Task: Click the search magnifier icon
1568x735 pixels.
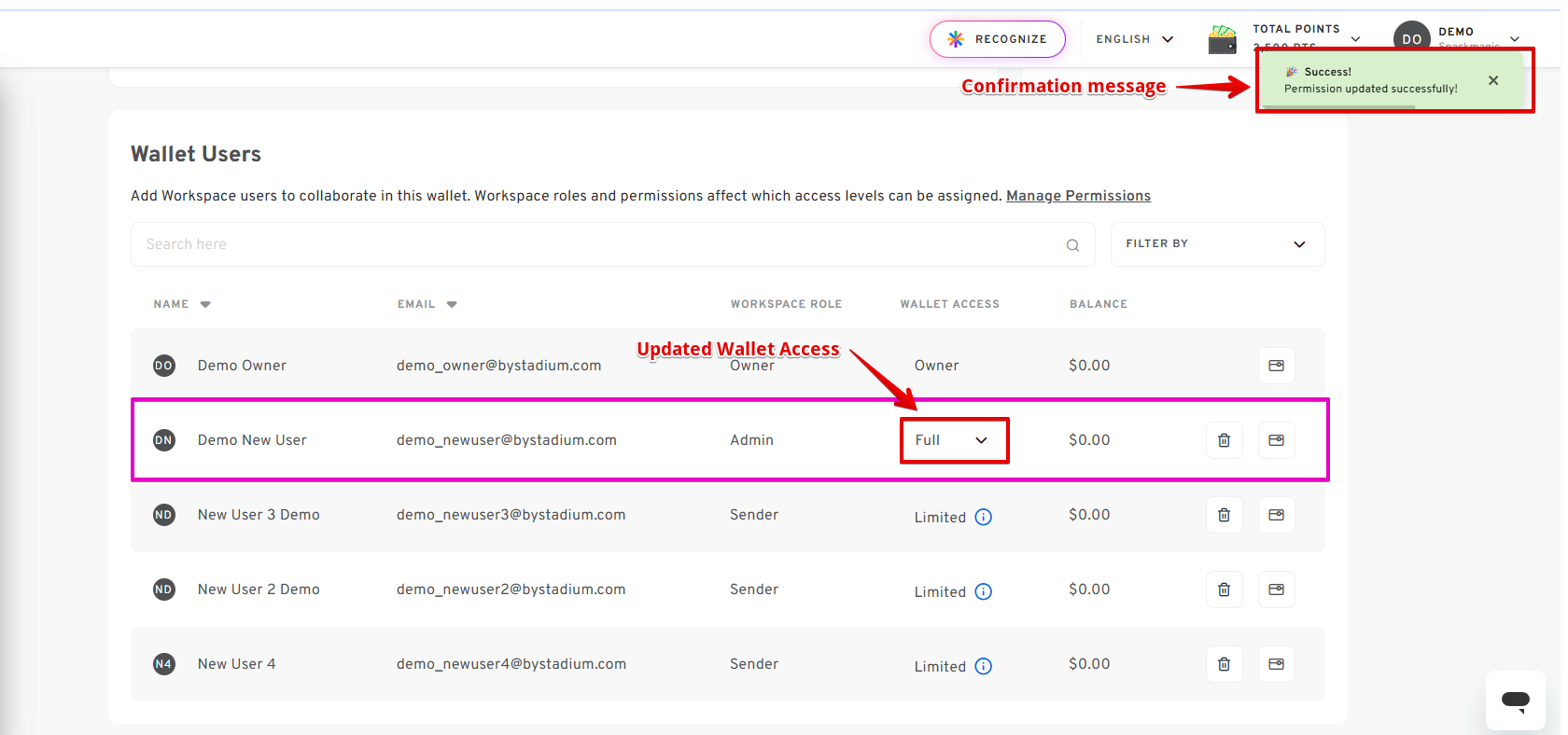Action: click(x=1072, y=245)
